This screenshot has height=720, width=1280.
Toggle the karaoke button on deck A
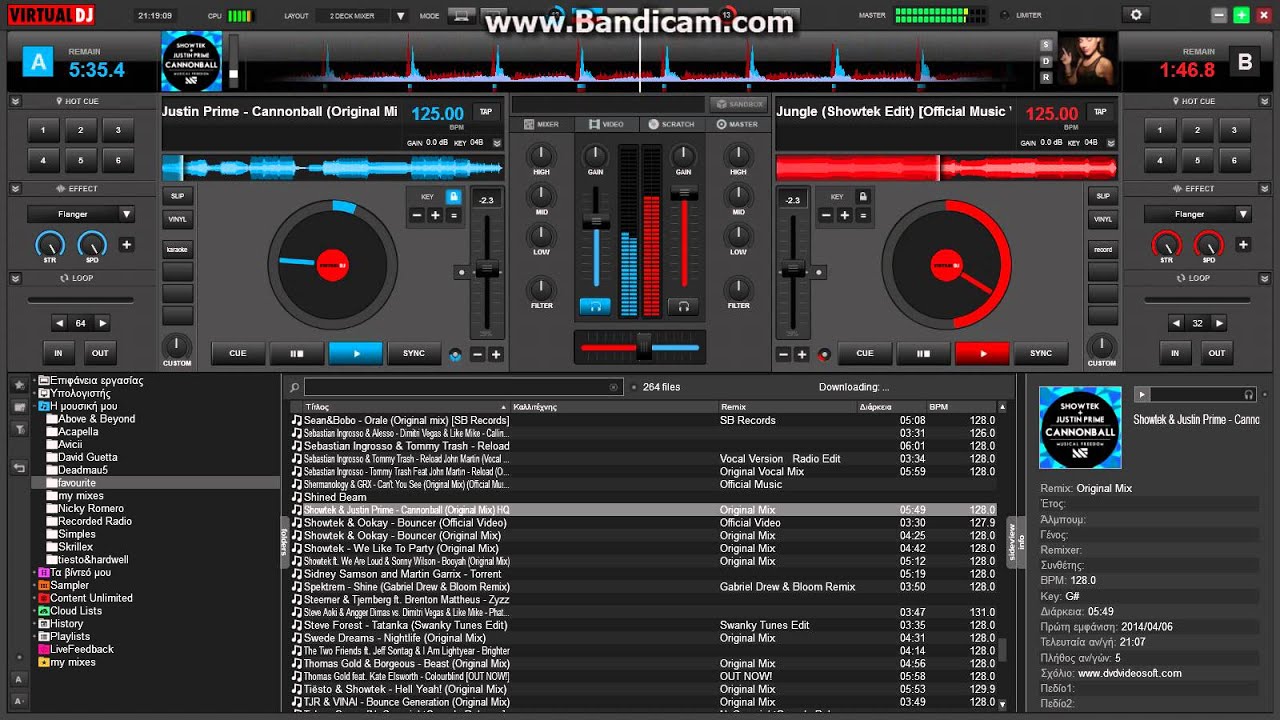tap(177, 249)
